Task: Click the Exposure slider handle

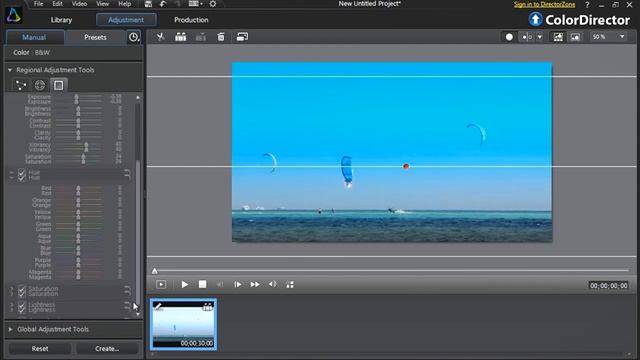Action: [x=76, y=99]
